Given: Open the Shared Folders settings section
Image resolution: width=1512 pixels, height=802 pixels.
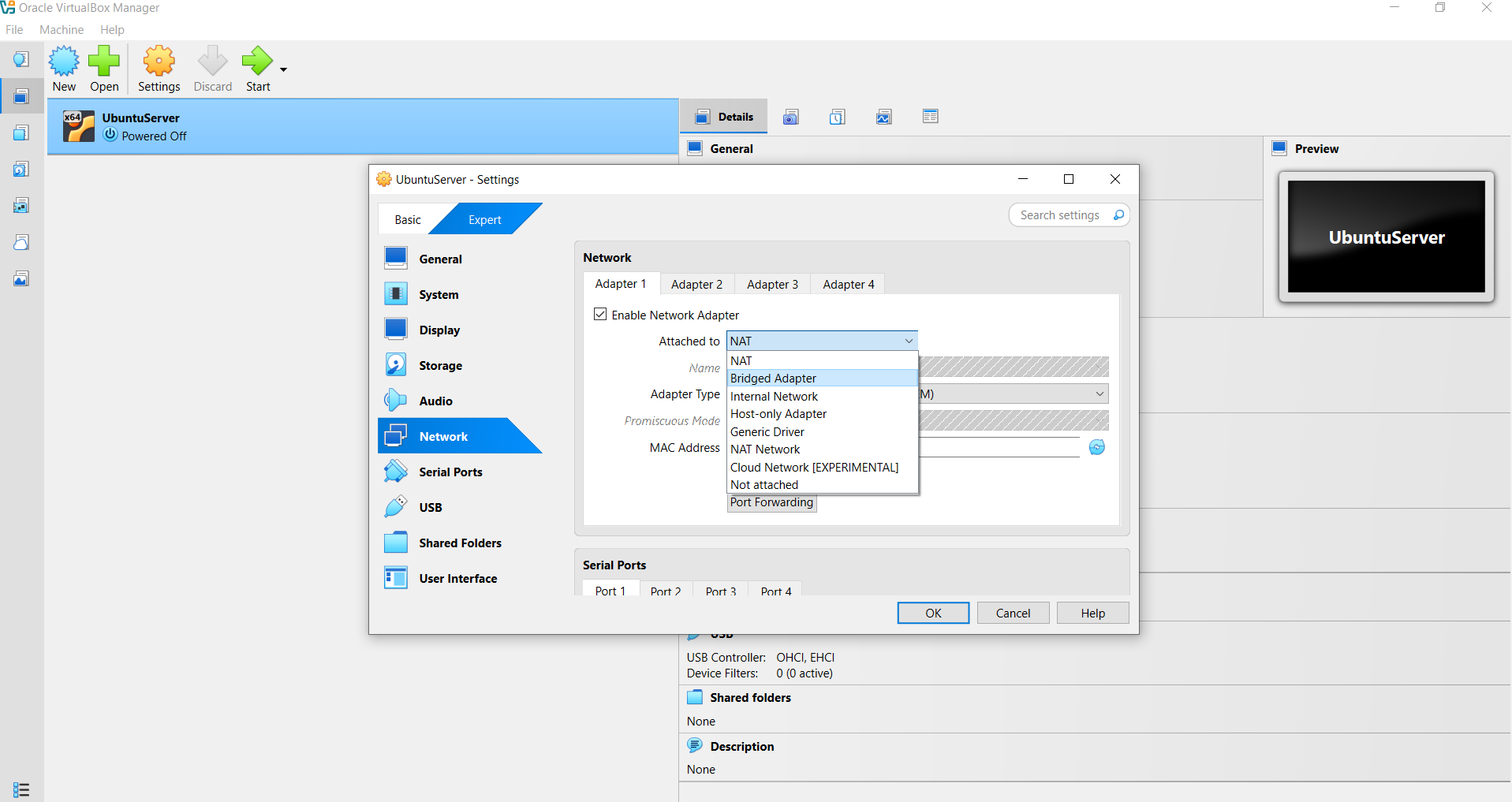Looking at the screenshot, I should click(460, 543).
